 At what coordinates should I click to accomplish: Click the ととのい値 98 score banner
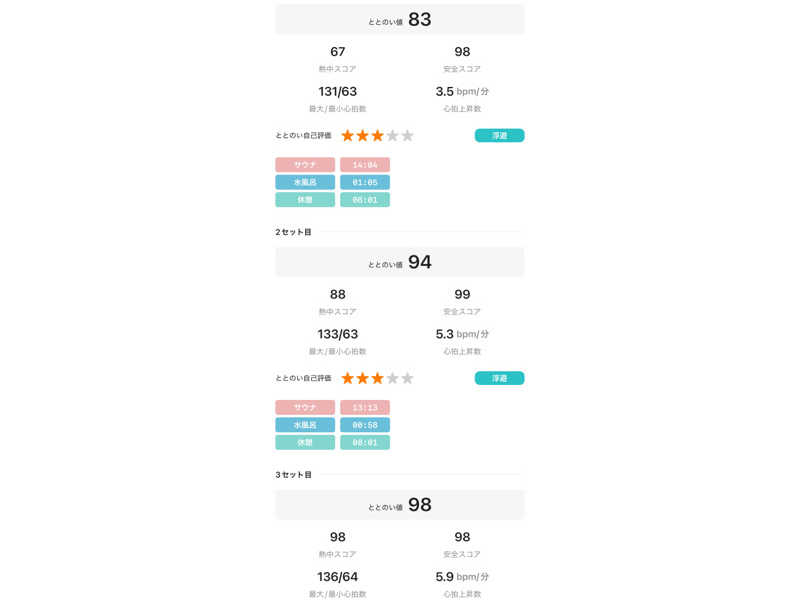(x=400, y=505)
